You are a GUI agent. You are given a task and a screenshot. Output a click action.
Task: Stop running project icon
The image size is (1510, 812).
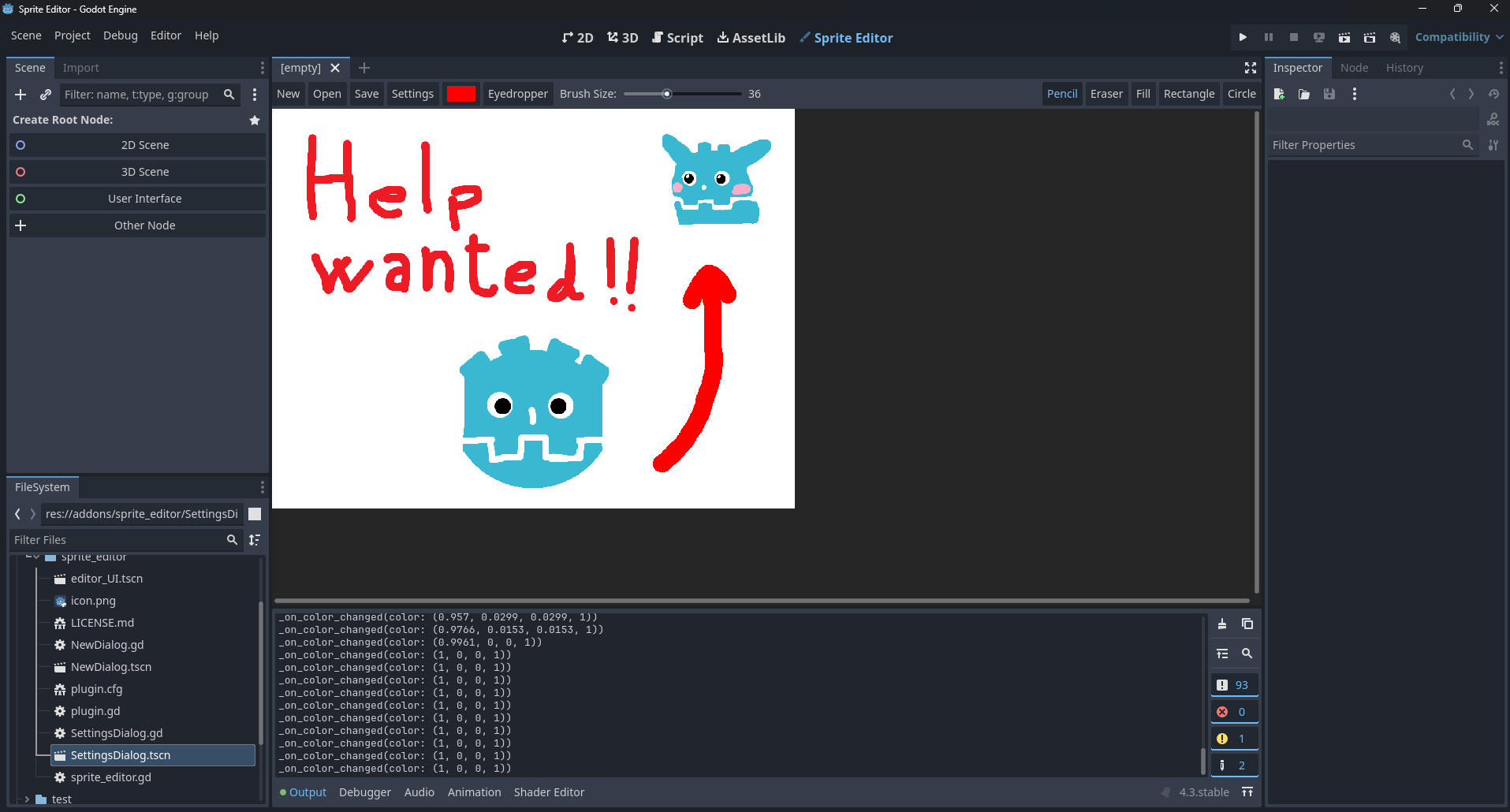coord(1293,37)
